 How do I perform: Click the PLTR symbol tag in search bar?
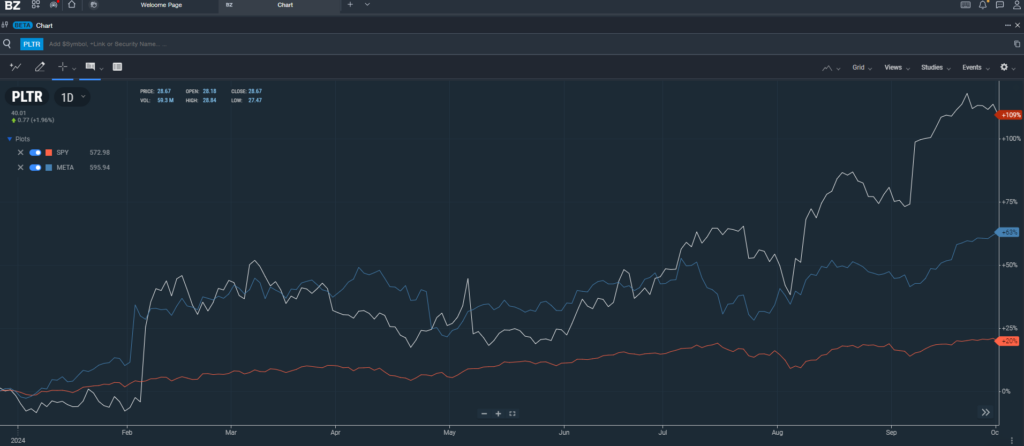pos(31,44)
